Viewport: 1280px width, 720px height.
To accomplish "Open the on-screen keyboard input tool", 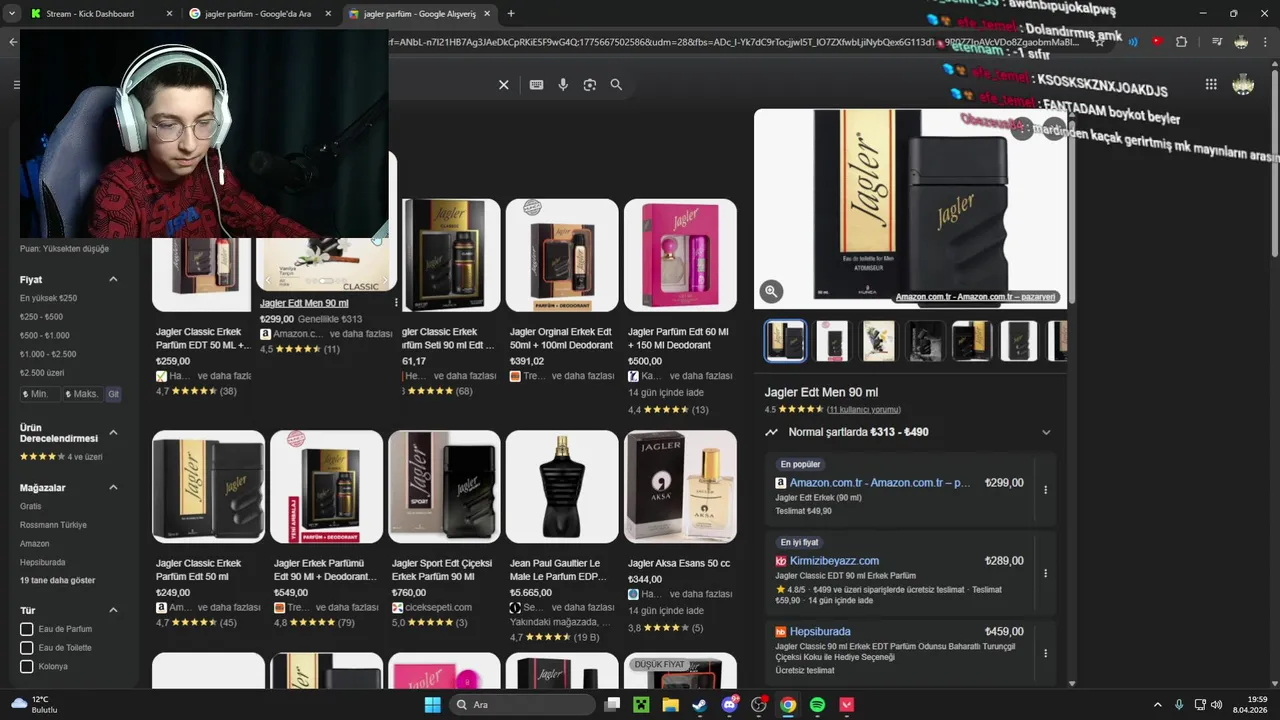I will click(536, 85).
